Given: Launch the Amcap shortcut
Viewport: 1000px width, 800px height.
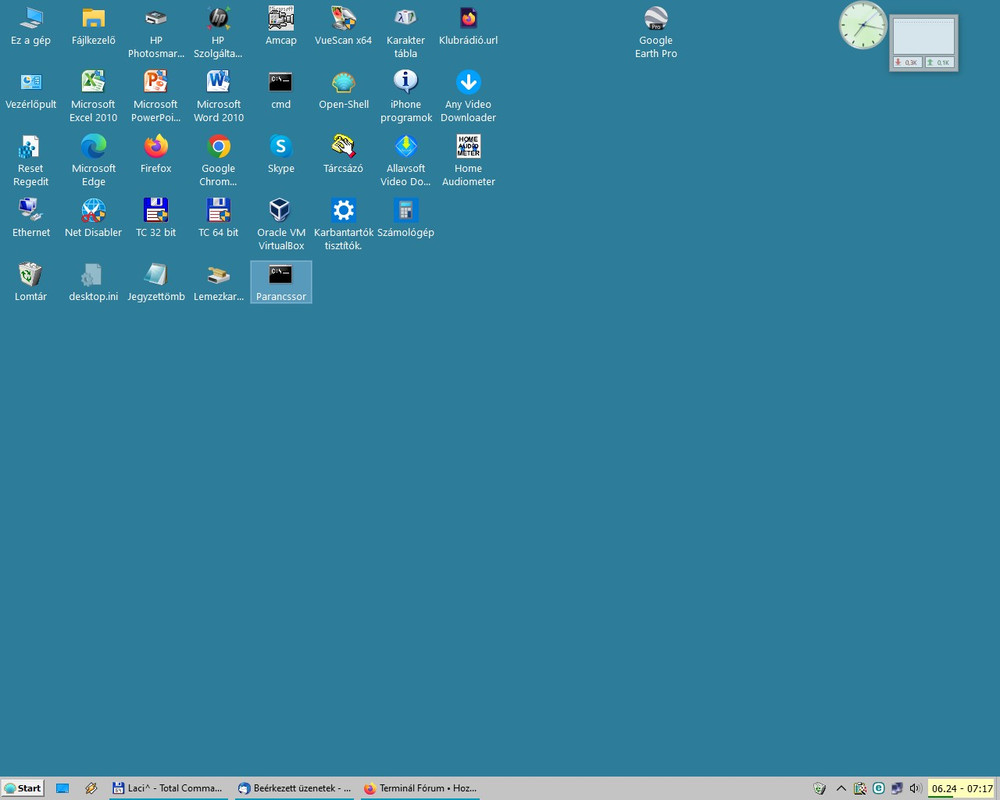Looking at the screenshot, I should pos(281,26).
